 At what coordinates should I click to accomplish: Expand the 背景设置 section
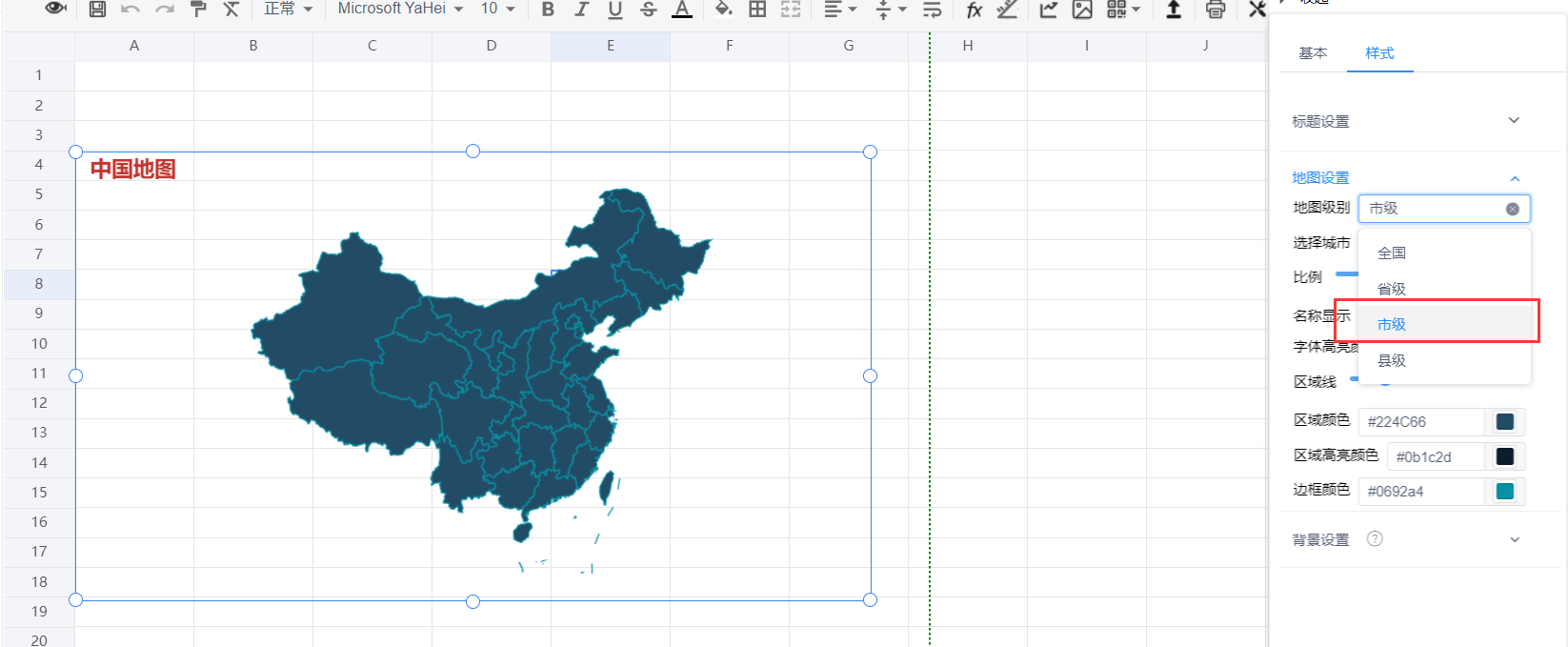point(1406,539)
